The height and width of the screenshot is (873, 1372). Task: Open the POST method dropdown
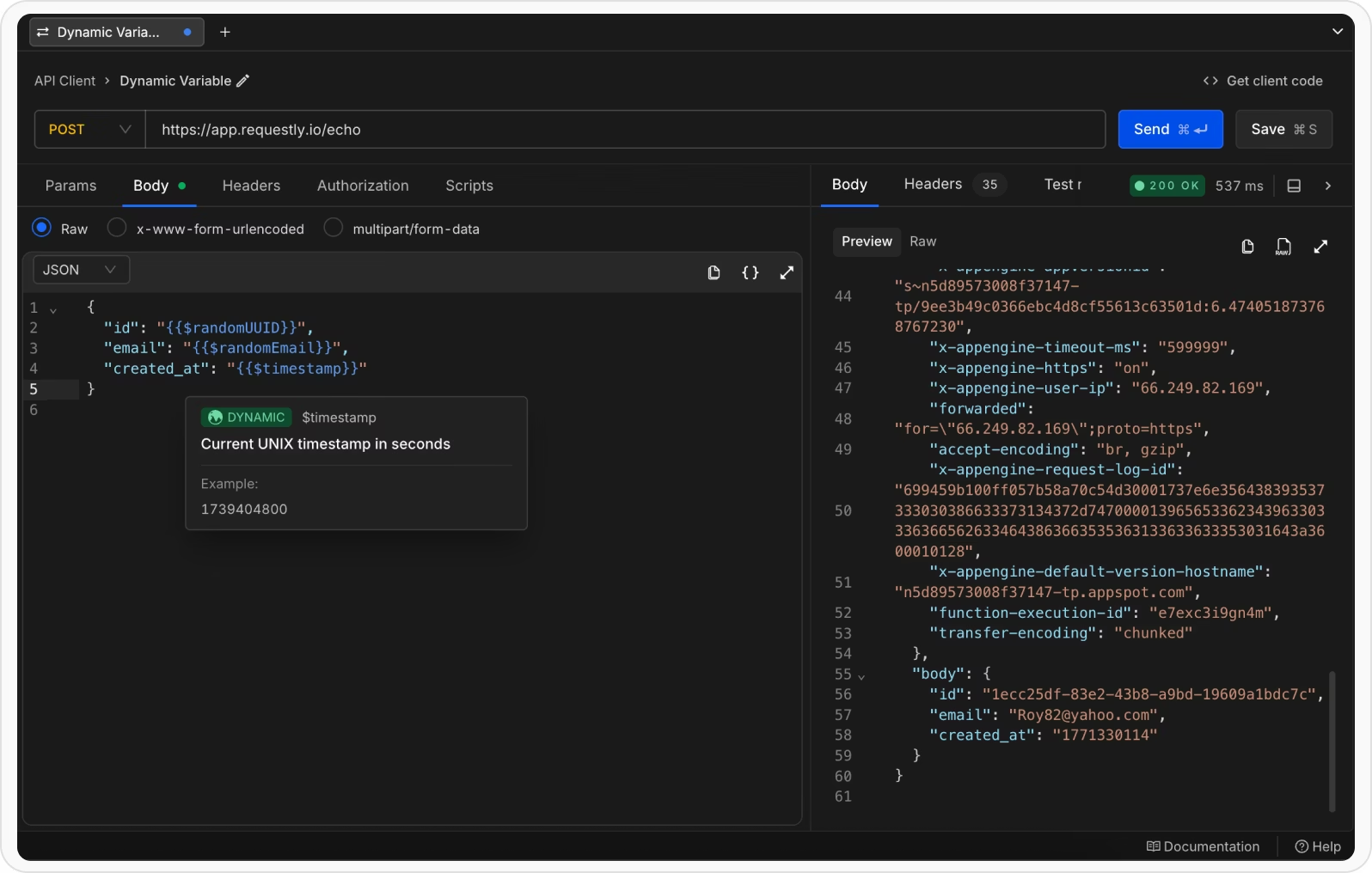[89, 130]
